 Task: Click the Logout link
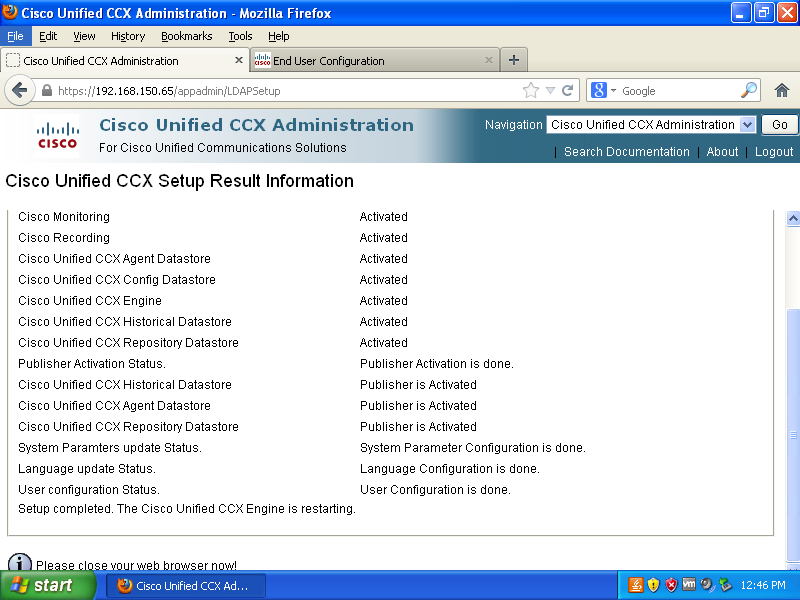[774, 152]
